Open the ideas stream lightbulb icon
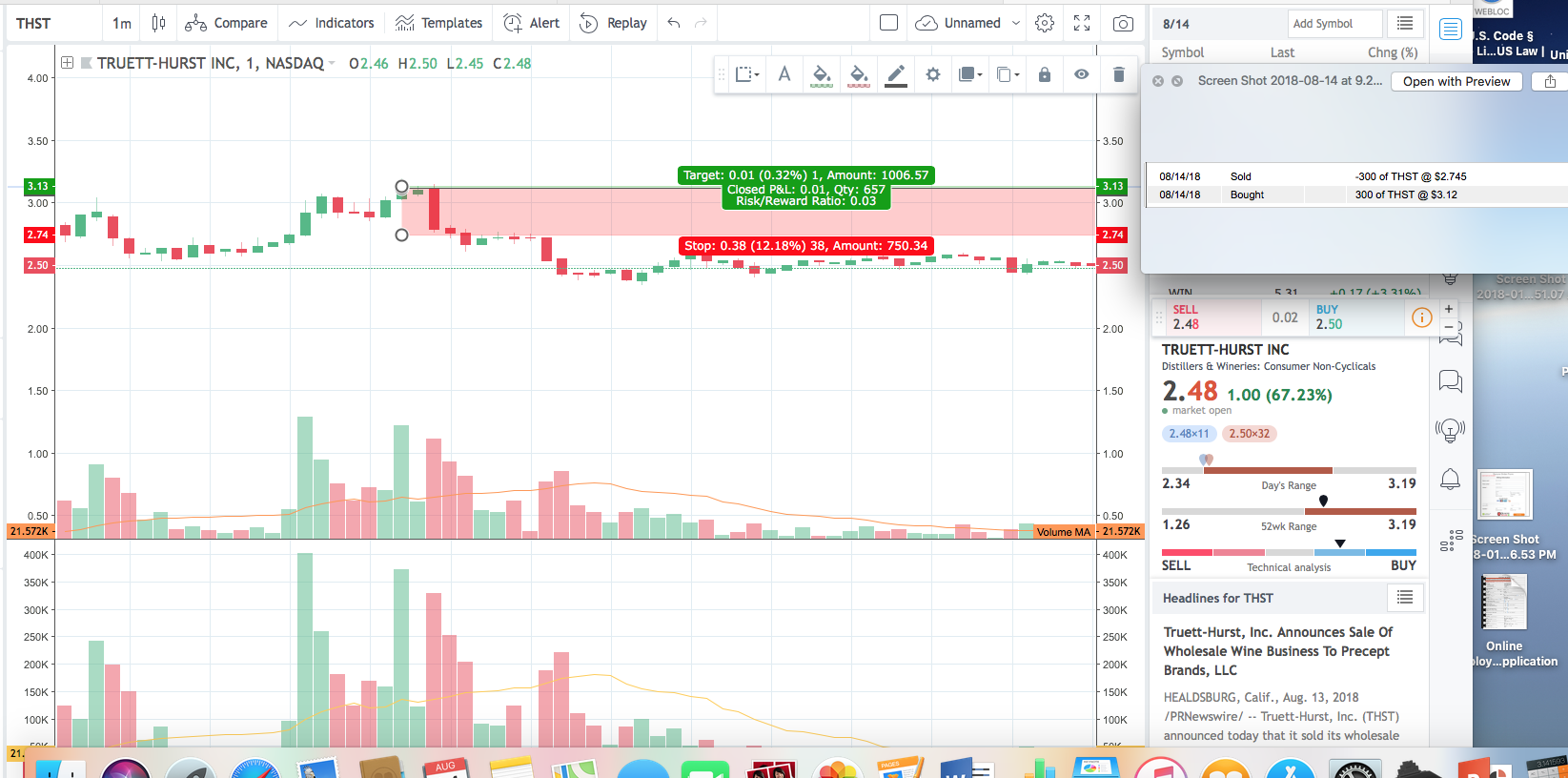The width and height of the screenshot is (1568, 778). (1450, 430)
